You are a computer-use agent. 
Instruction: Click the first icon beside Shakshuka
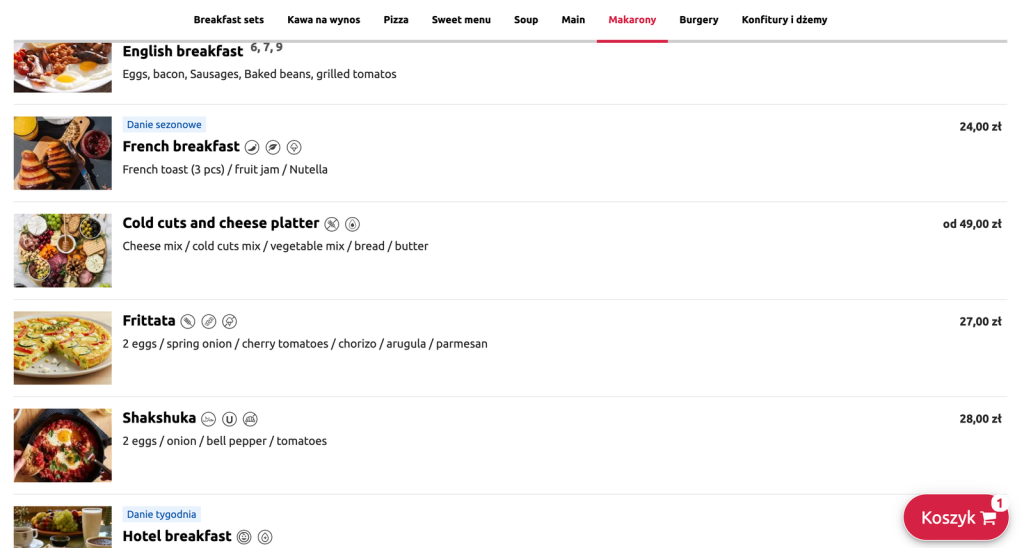pyautogui.click(x=208, y=419)
